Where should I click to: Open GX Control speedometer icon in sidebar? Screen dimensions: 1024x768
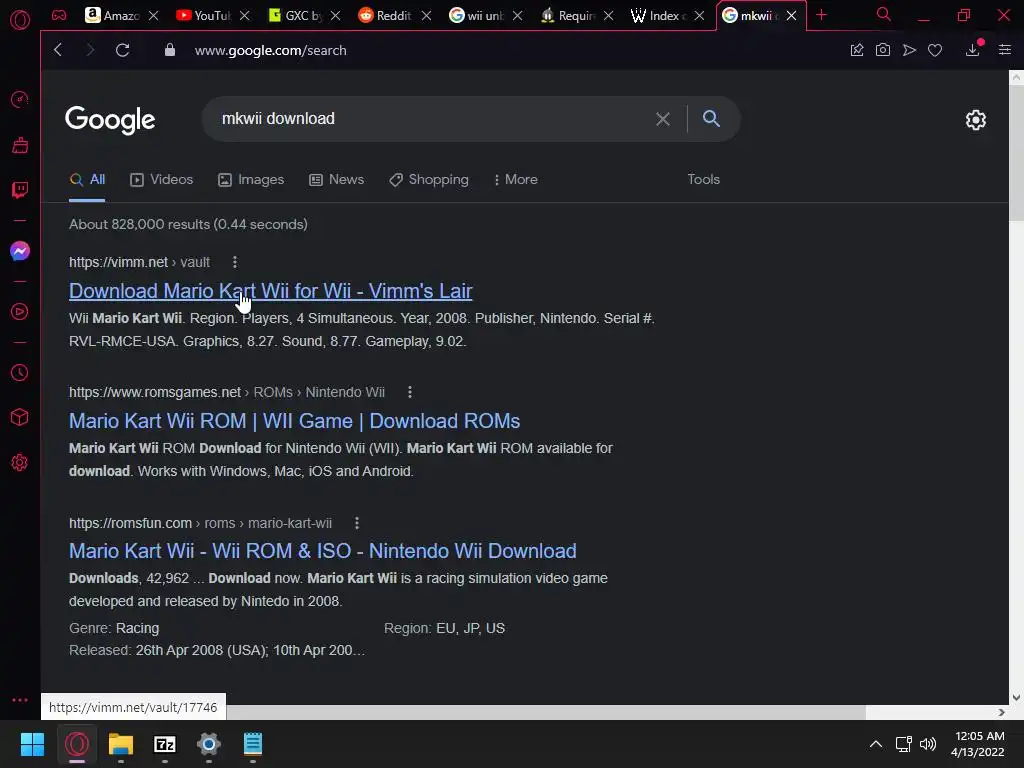(x=20, y=99)
